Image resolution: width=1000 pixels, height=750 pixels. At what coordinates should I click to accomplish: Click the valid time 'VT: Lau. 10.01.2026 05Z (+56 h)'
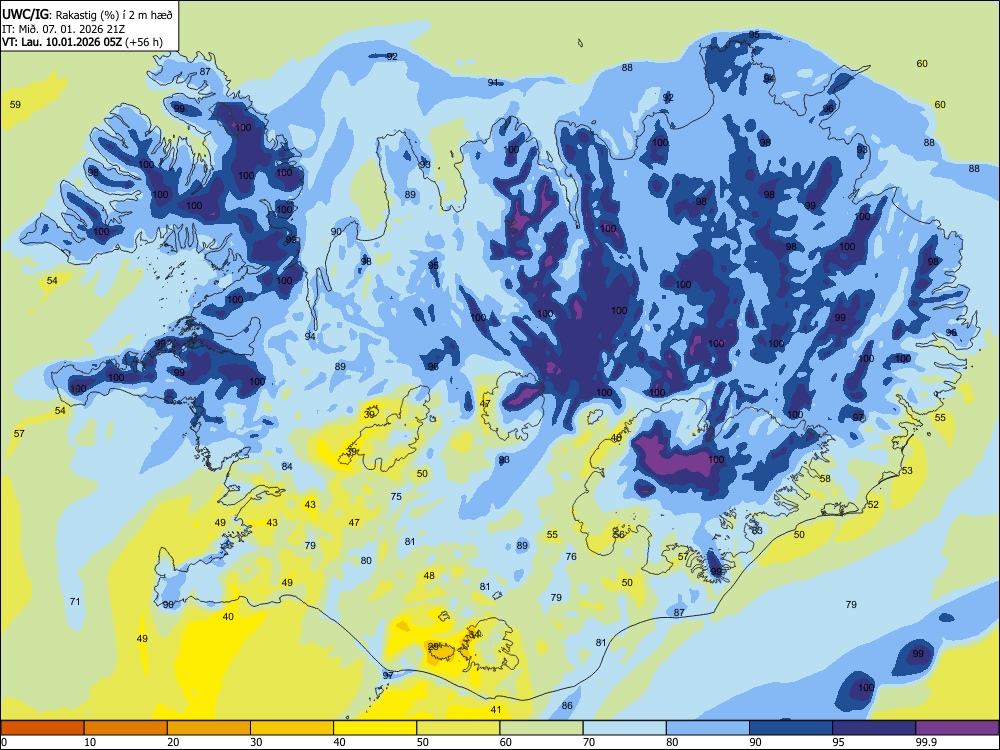pos(82,42)
